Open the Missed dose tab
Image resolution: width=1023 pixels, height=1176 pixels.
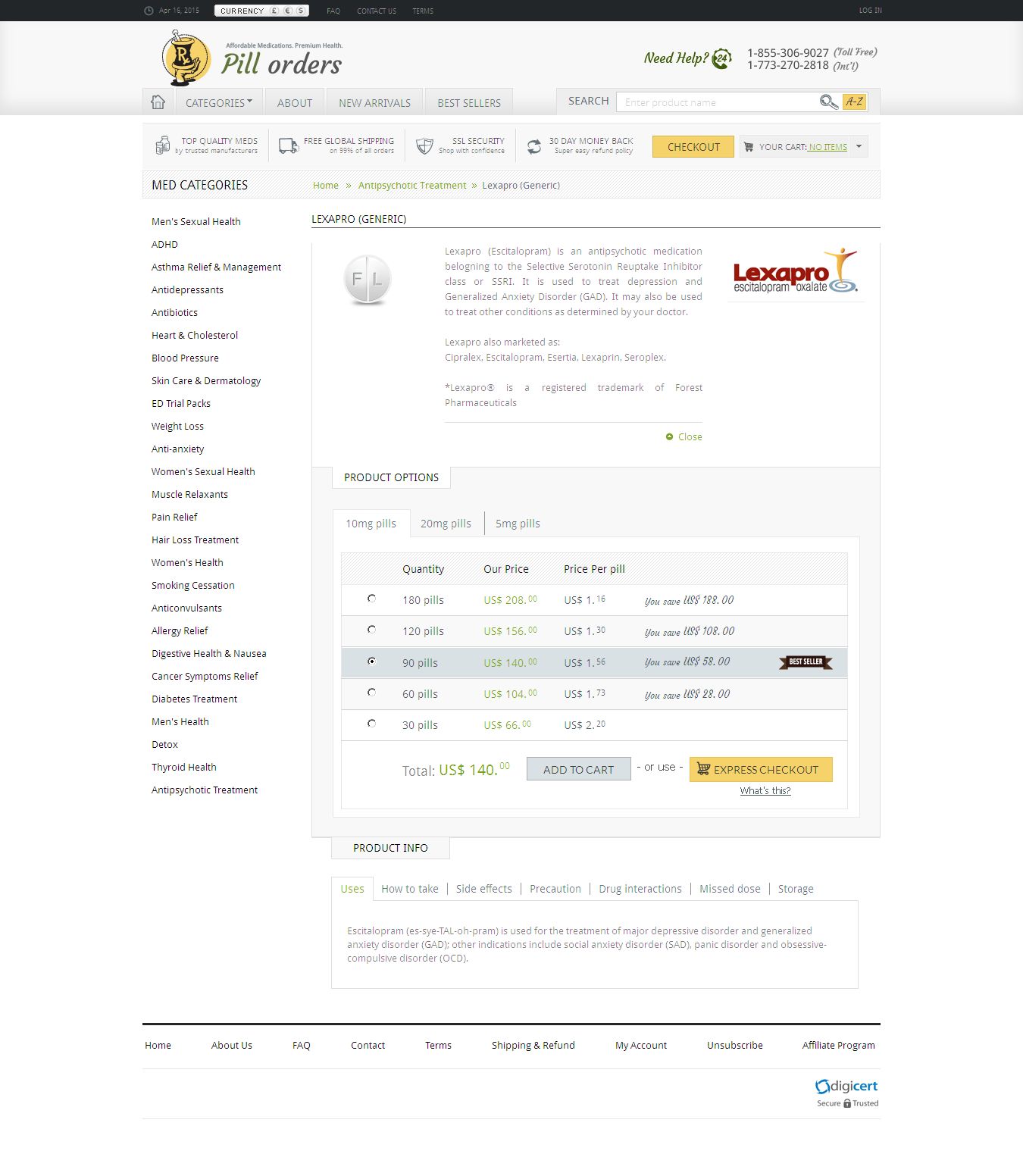pyautogui.click(x=730, y=889)
